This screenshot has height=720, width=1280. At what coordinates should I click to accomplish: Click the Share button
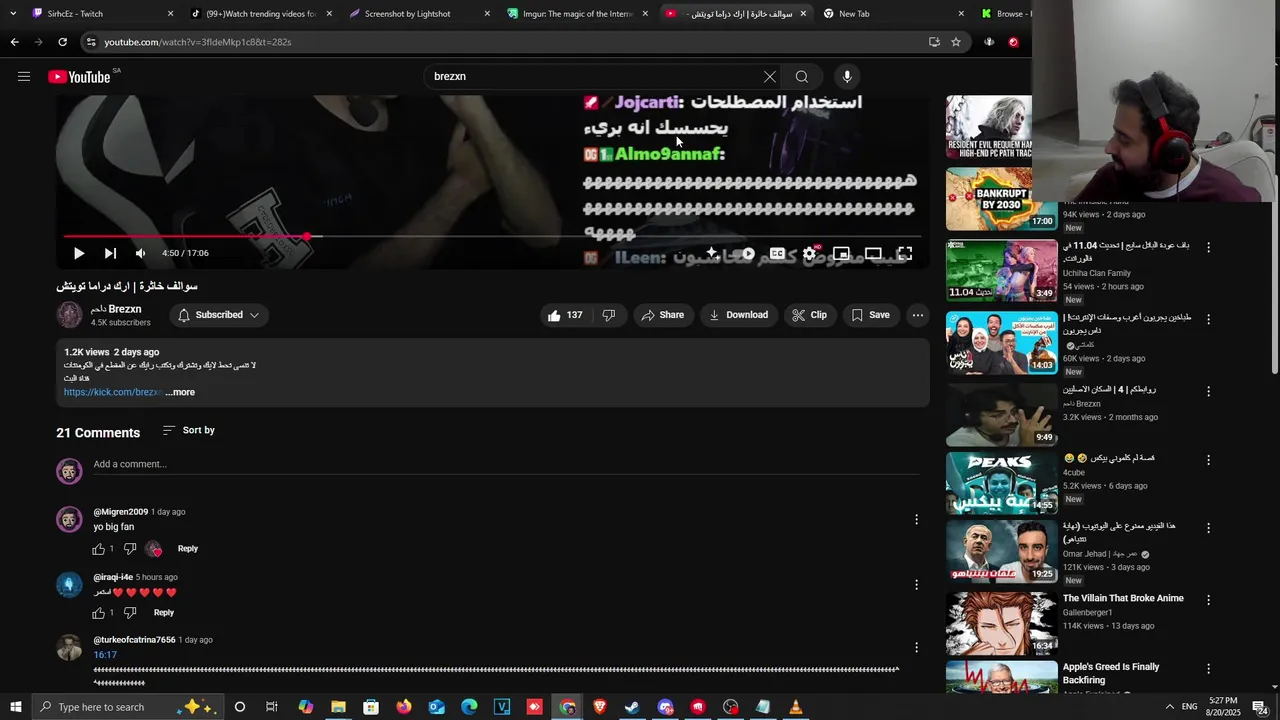coord(663,315)
